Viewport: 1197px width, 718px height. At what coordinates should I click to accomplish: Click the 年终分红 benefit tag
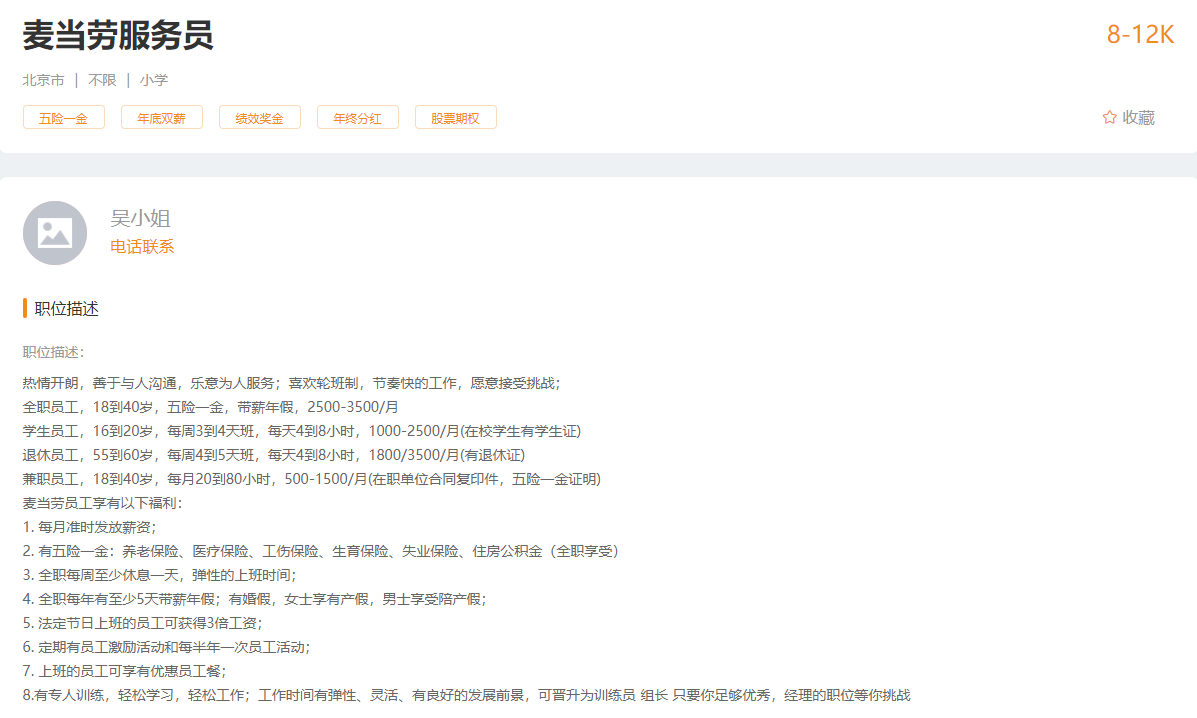click(357, 118)
